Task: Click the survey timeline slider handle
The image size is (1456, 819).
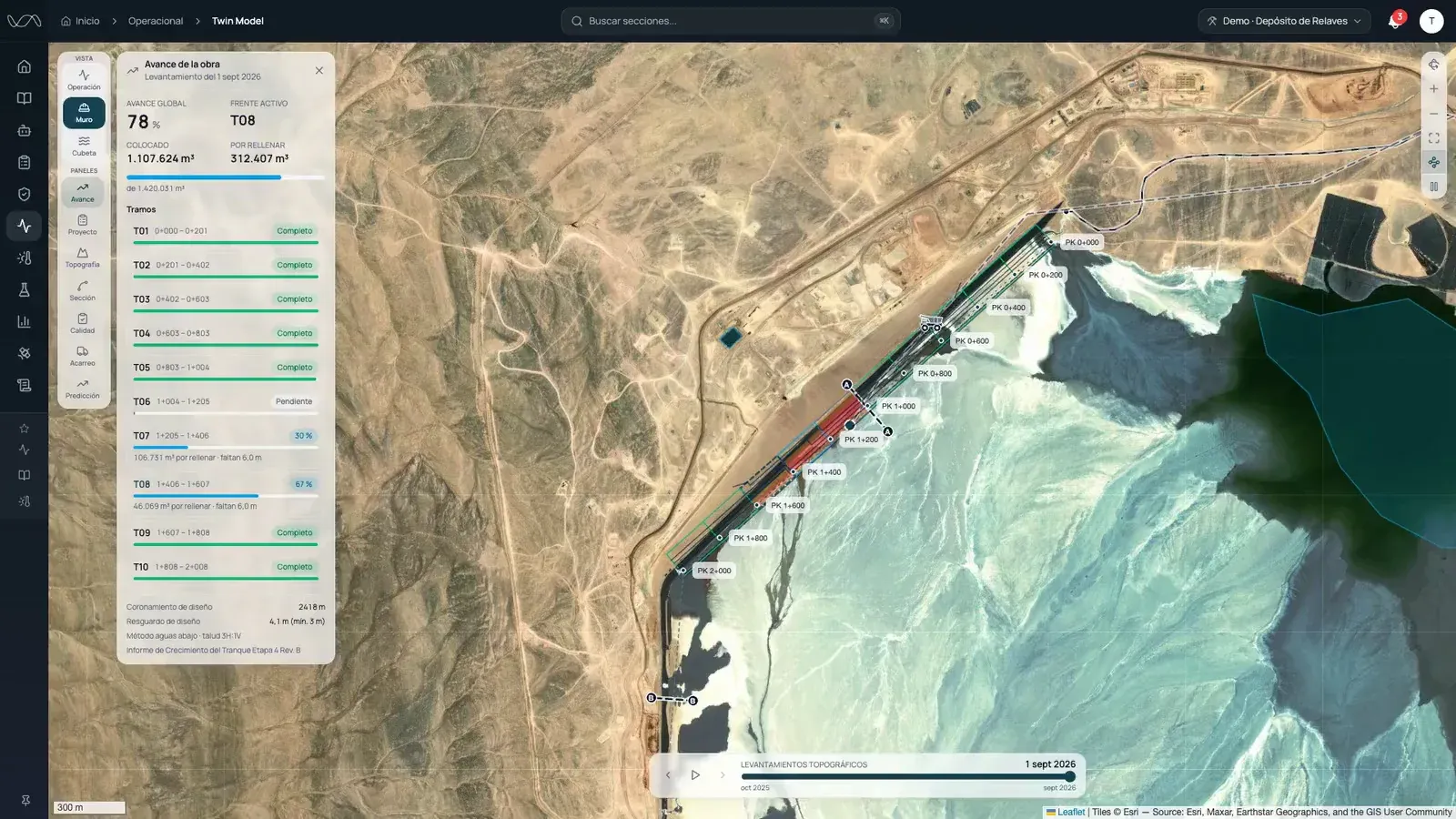Action: (x=1070, y=776)
